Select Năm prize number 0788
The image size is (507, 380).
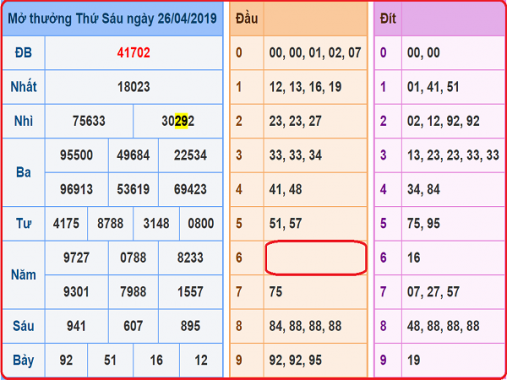pos(133,258)
